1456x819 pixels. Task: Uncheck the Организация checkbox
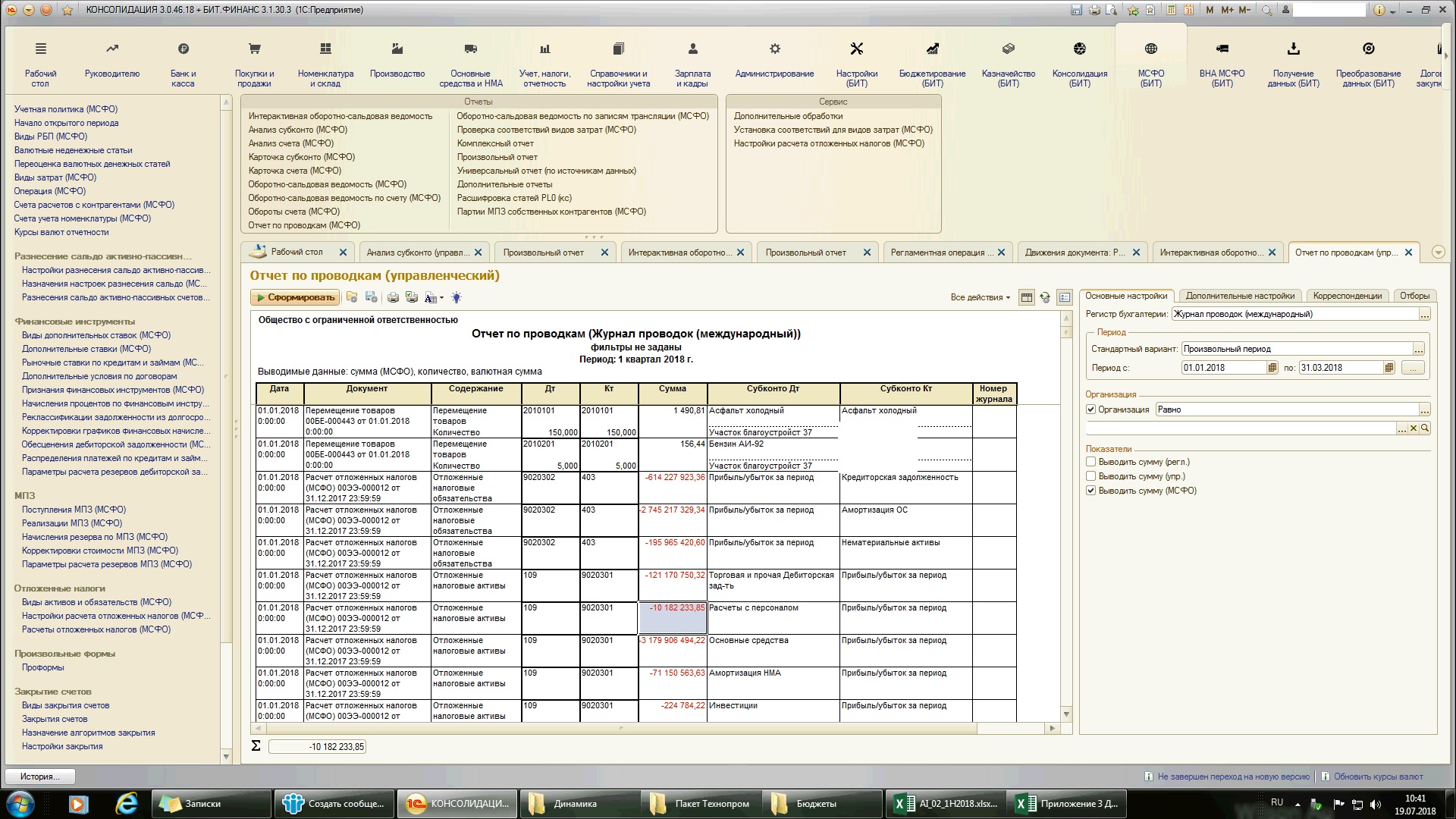coord(1090,409)
